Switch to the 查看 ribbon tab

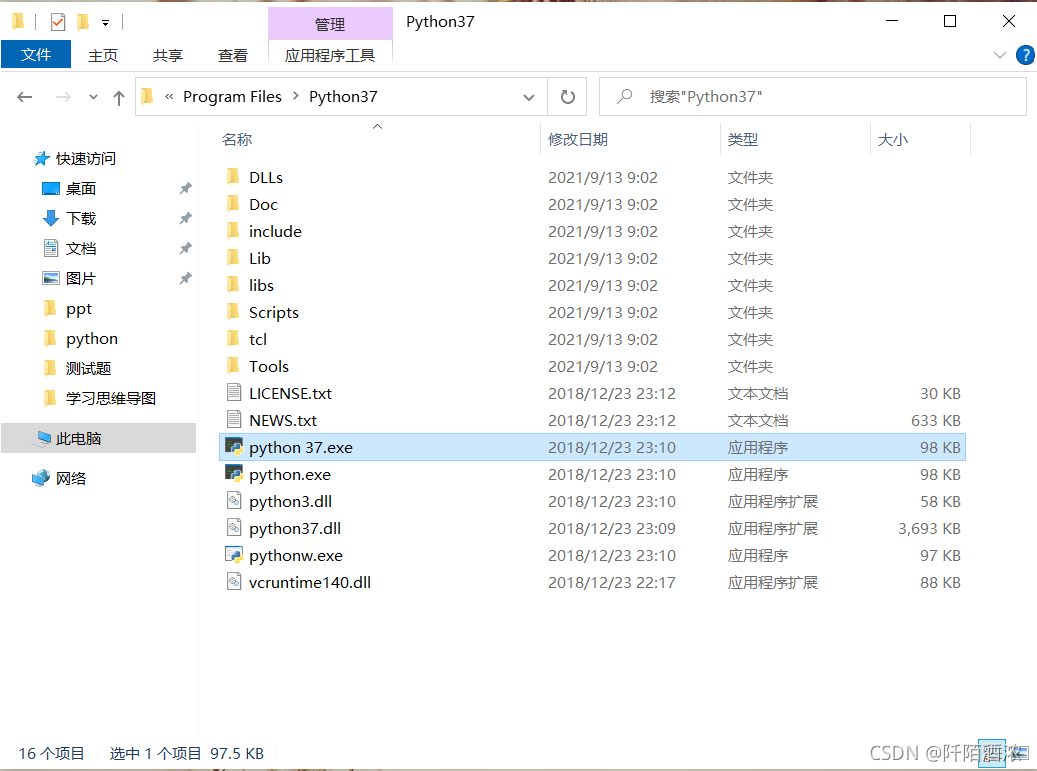pyautogui.click(x=233, y=56)
